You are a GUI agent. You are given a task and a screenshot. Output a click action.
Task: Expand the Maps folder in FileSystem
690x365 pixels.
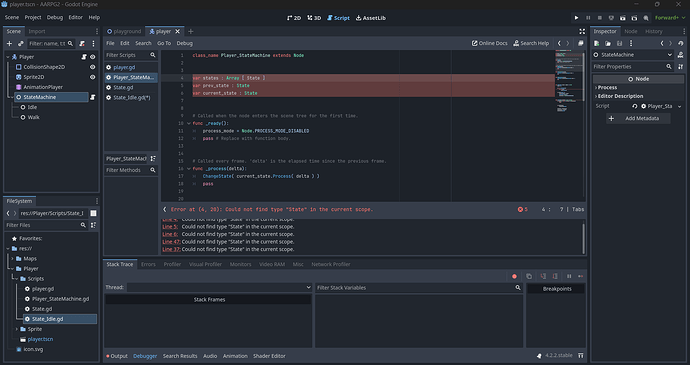(x=12, y=258)
